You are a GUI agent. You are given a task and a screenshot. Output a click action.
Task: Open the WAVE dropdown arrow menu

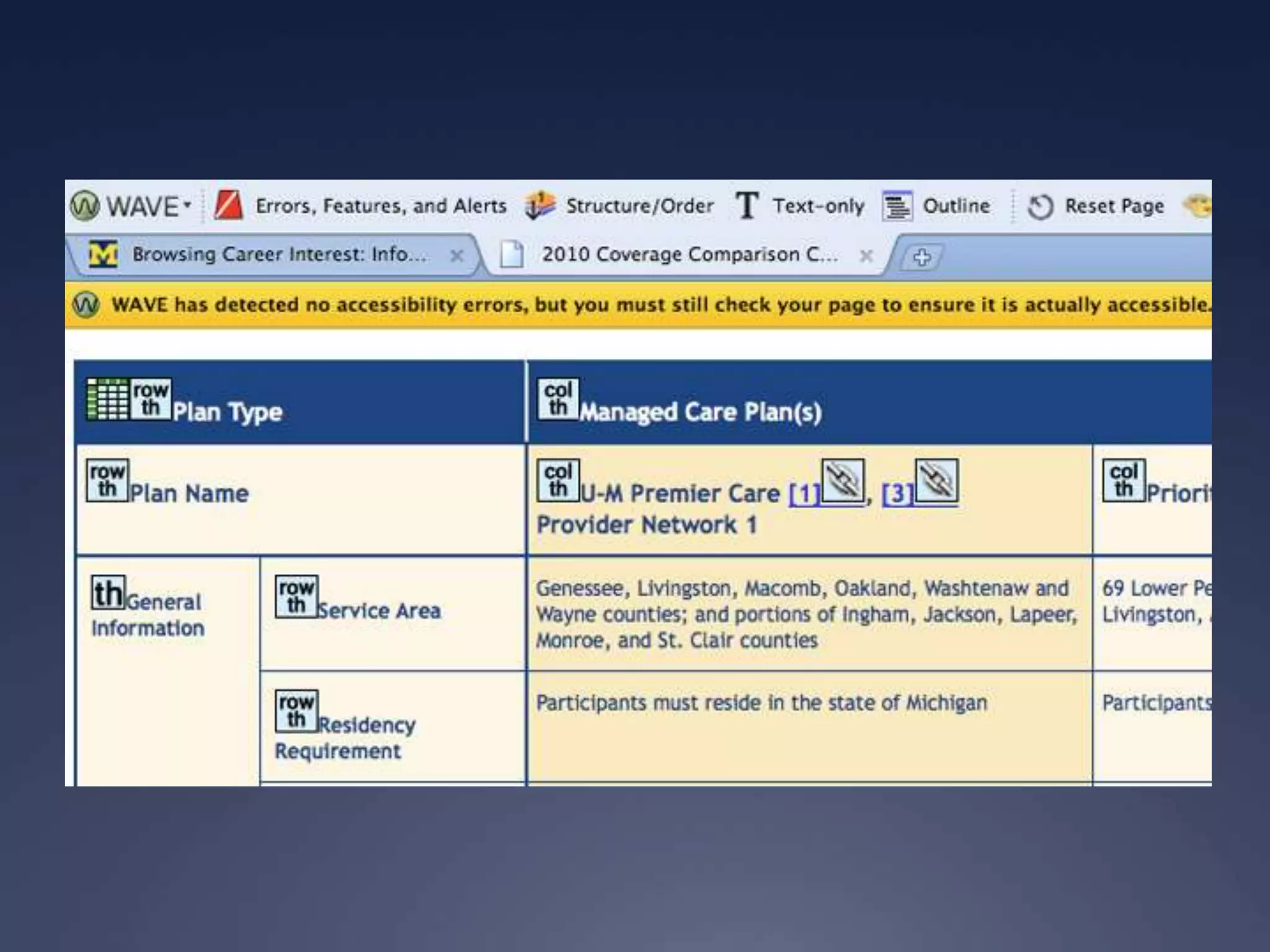[x=187, y=205]
